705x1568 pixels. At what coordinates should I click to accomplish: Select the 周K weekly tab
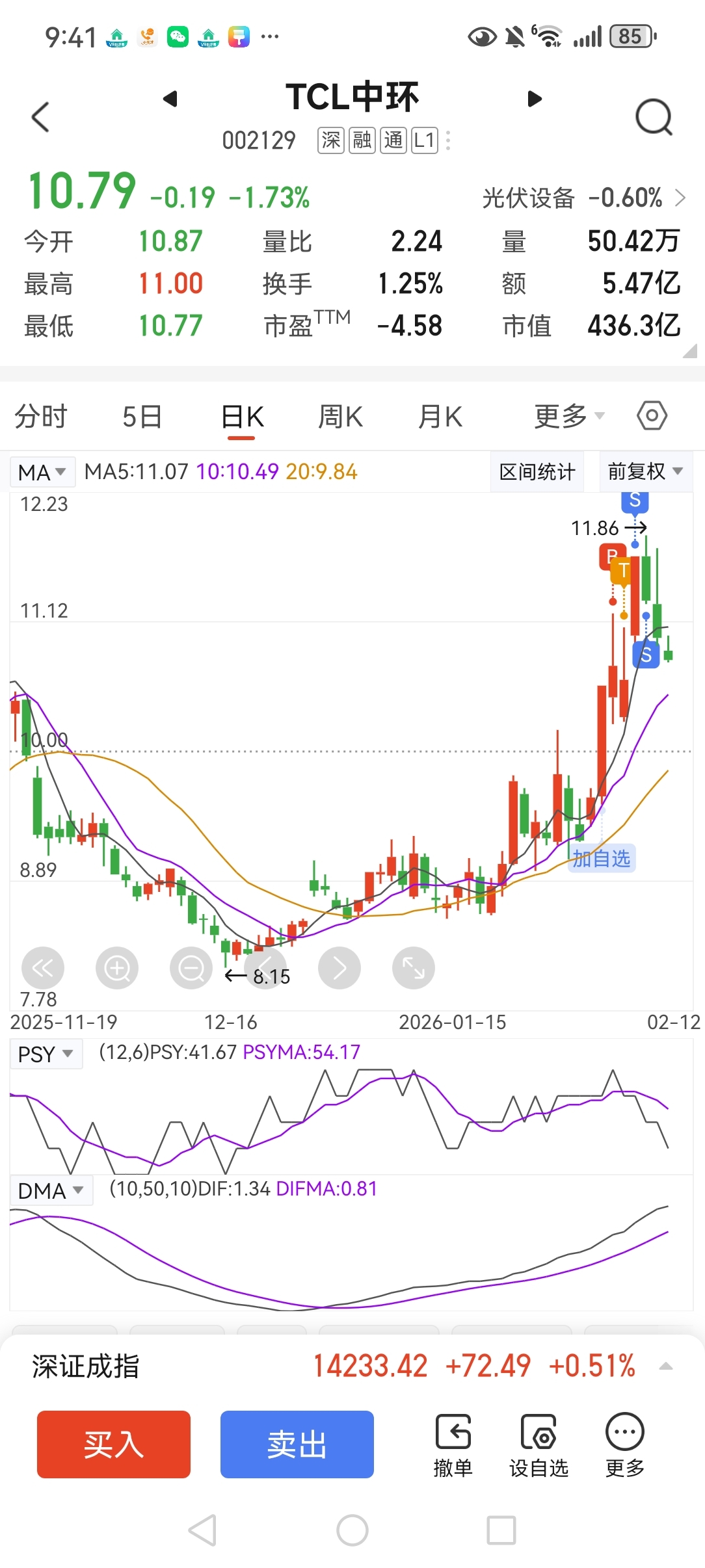[341, 416]
